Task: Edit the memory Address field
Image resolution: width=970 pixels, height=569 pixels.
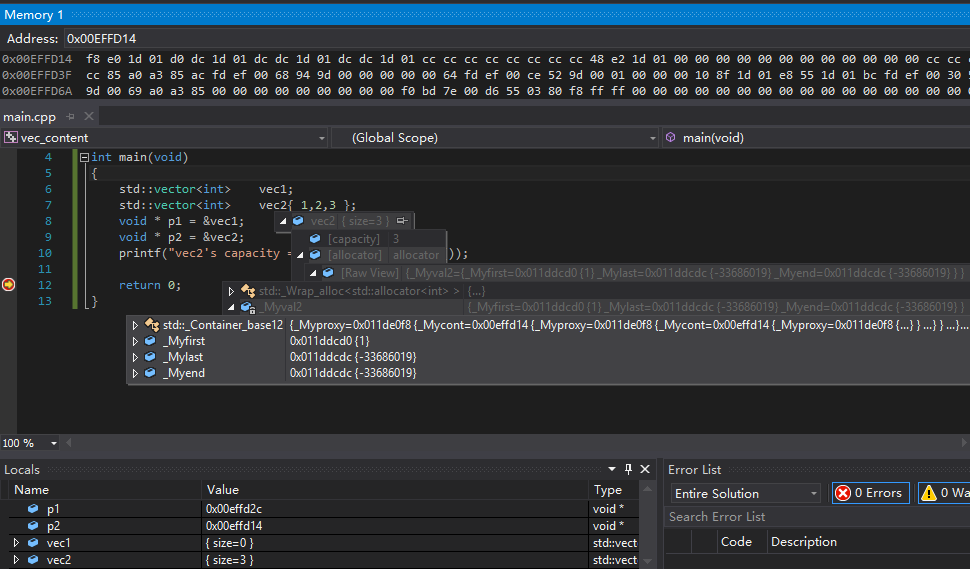Action: 517,38
